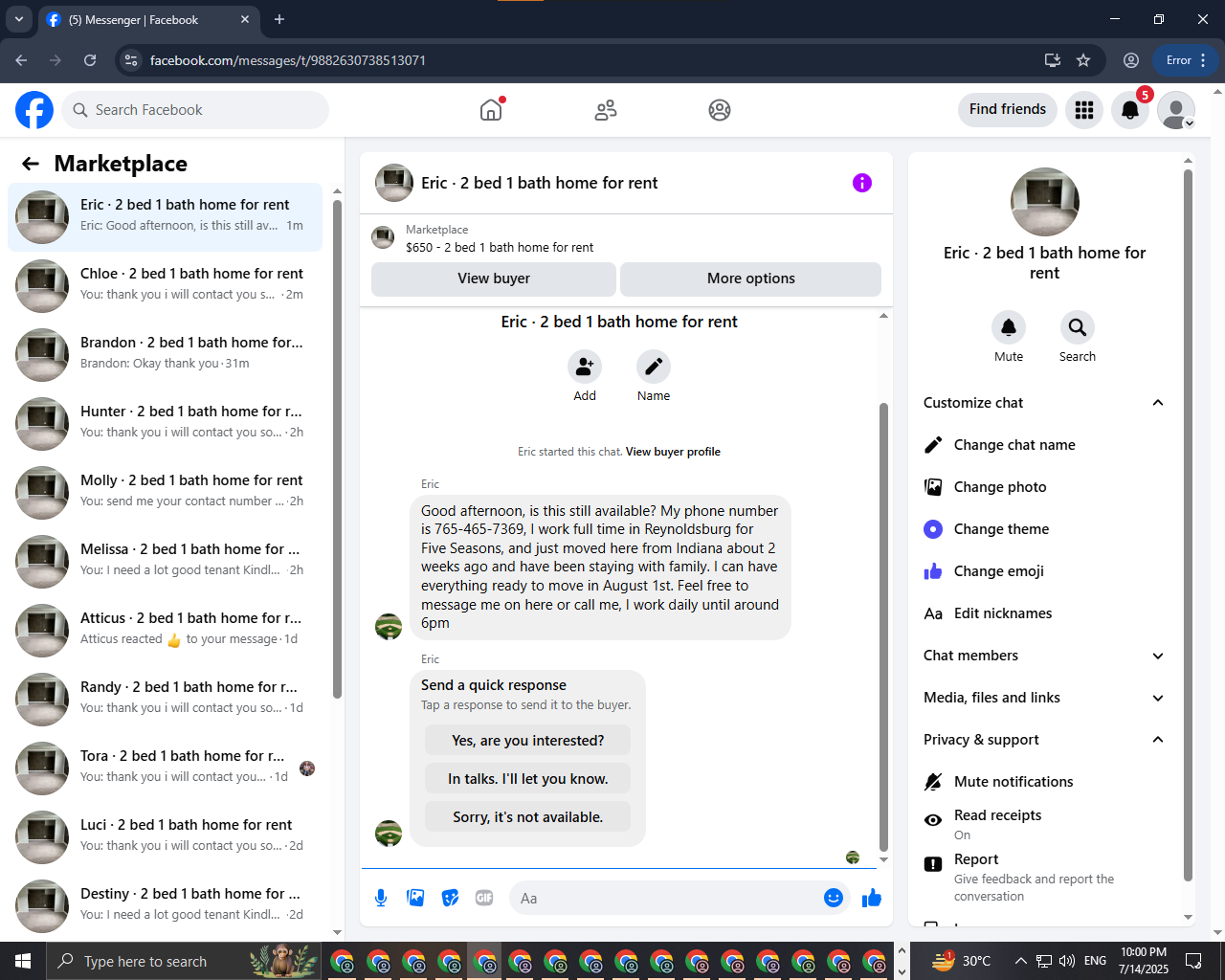1225x980 pixels.
Task: Click the chat messages scrollbar
Action: pos(883,627)
